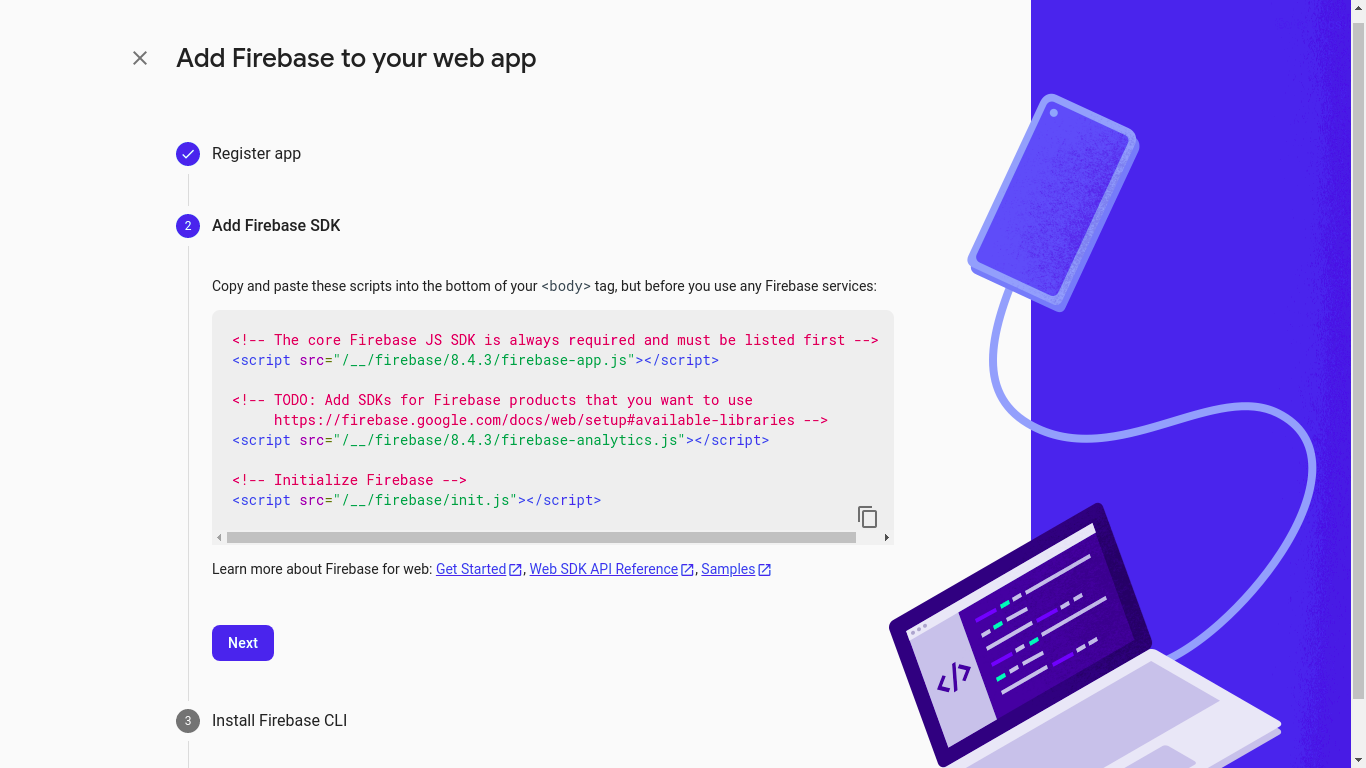The image size is (1366, 768).
Task: Select step 3 circle for Install Firebase CLI
Action: coord(188,721)
